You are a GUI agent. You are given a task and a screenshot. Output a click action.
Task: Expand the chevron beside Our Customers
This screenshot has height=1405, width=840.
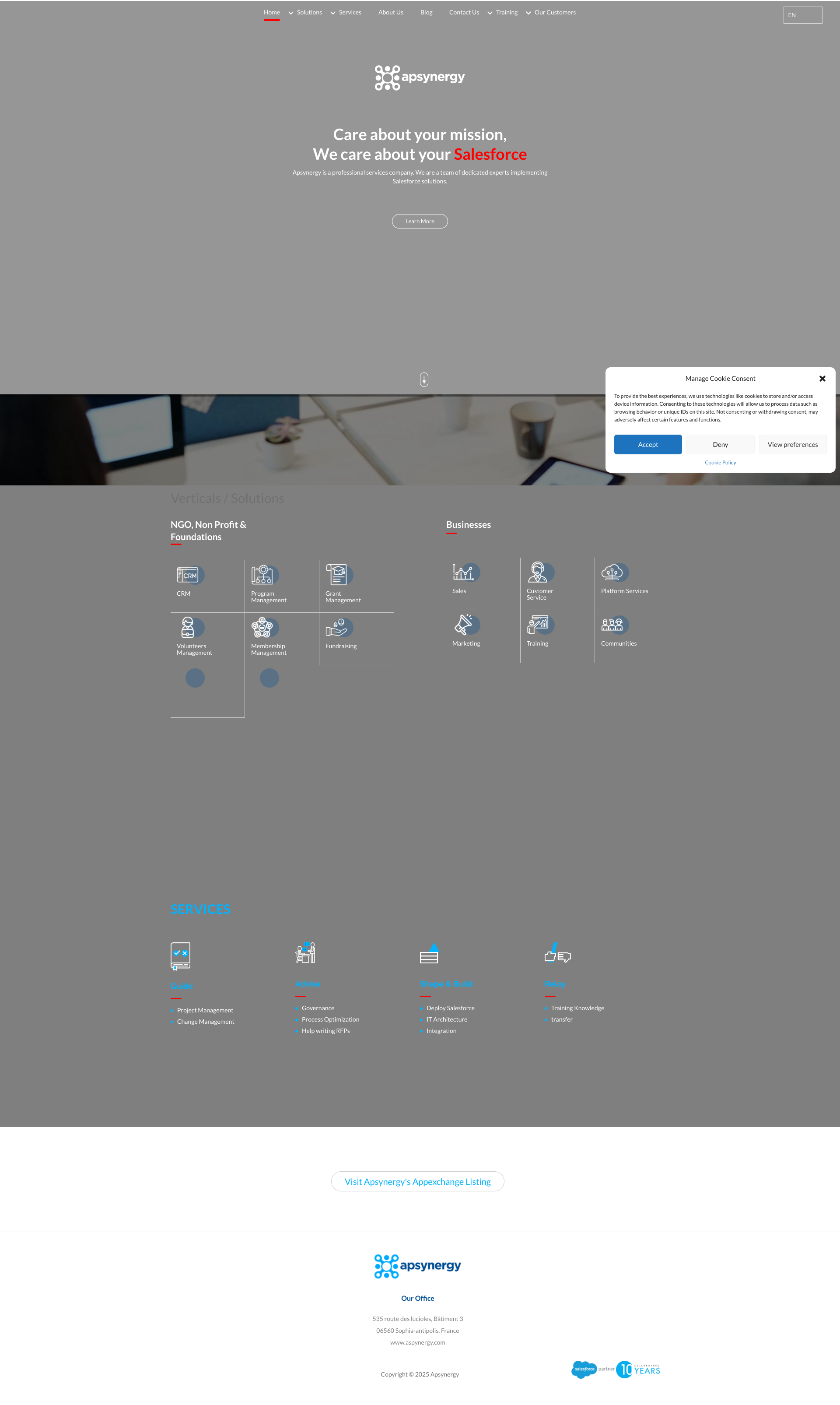coord(528,13)
